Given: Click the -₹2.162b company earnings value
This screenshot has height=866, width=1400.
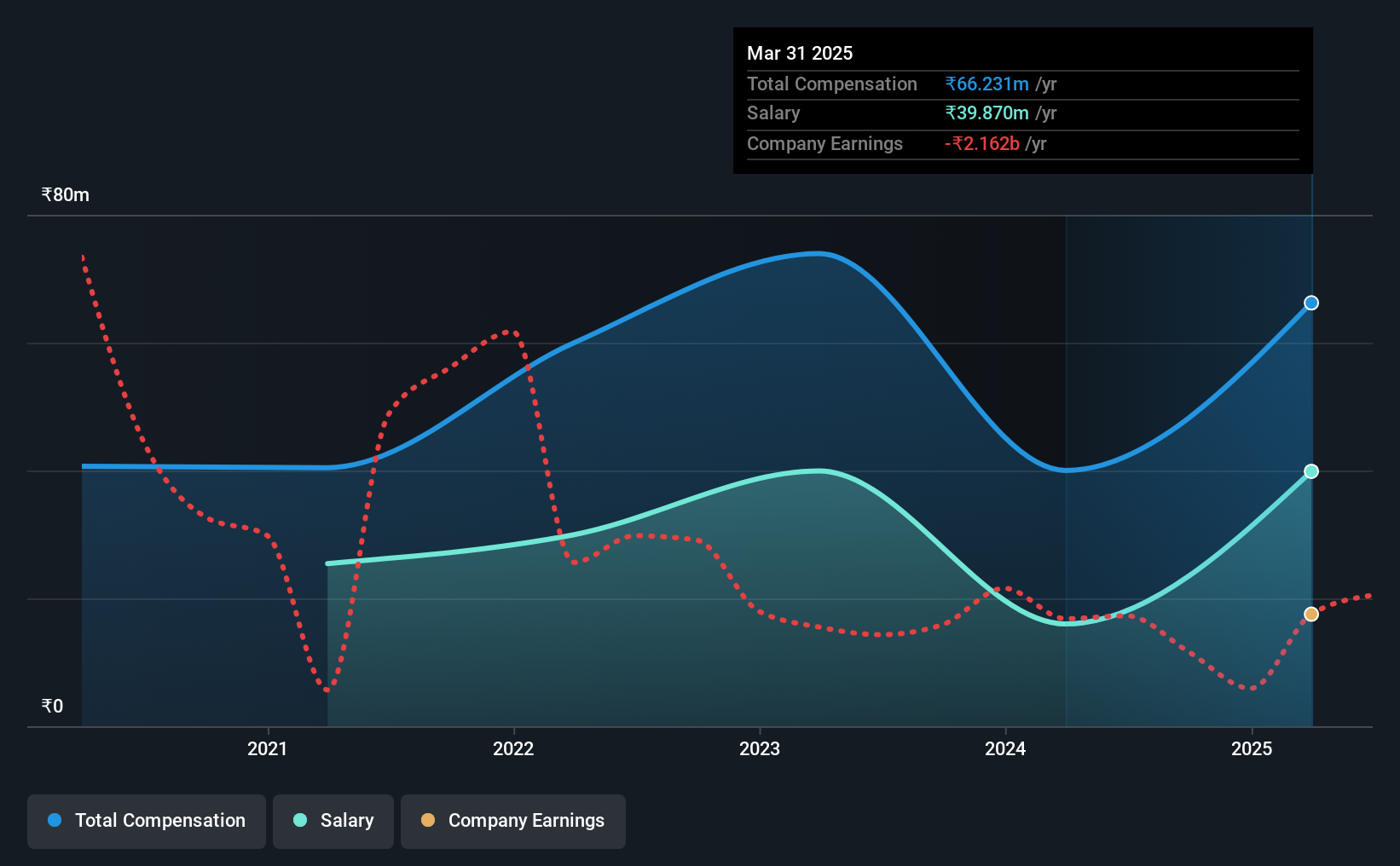Looking at the screenshot, I should pos(982,143).
